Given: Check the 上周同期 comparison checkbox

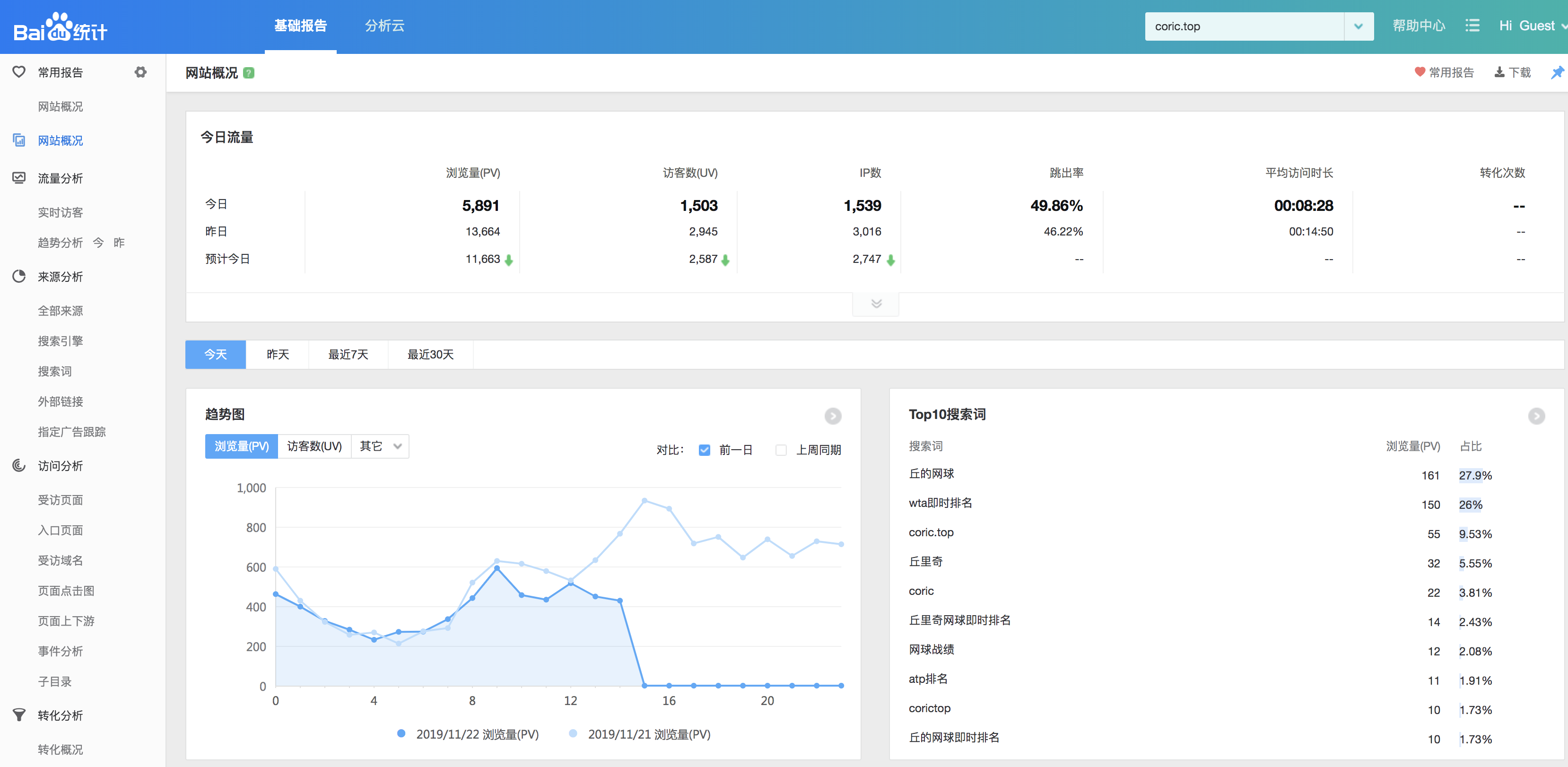Looking at the screenshot, I should [781, 450].
